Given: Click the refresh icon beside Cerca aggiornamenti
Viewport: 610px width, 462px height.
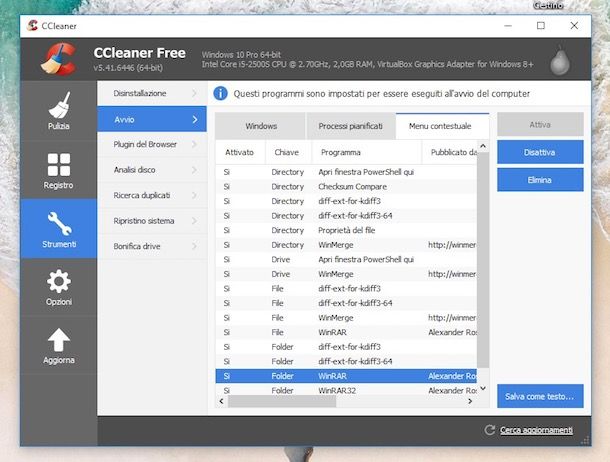Looking at the screenshot, I should pyautogui.click(x=490, y=430).
